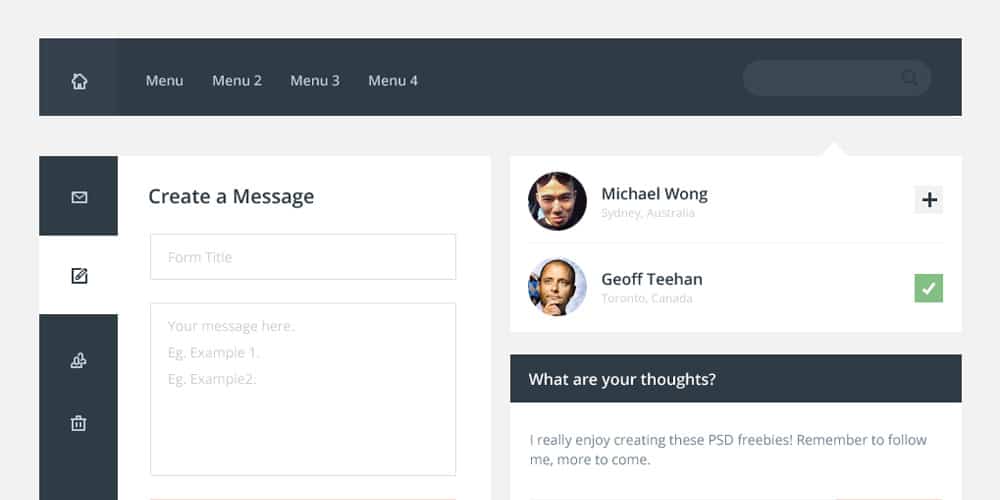Open the first Menu item
The width and height of the screenshot is (1000, 500).
(x=164, y=81)
